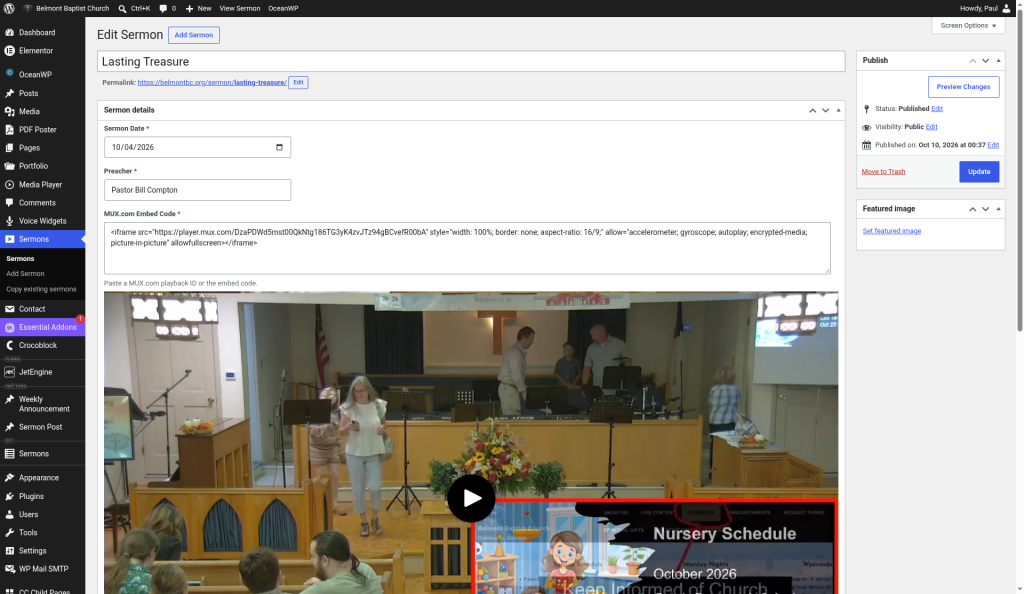The height and width of the screenshot is (594, 1024).
Task: Open comments bubble in admin bar
Action: 168,8
